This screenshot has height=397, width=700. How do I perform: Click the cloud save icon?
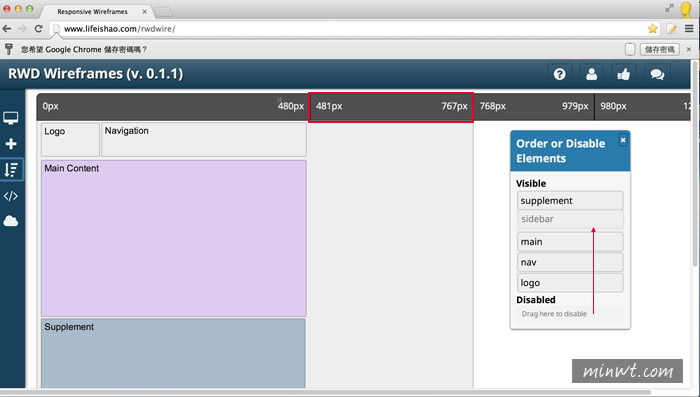[11, 221]
